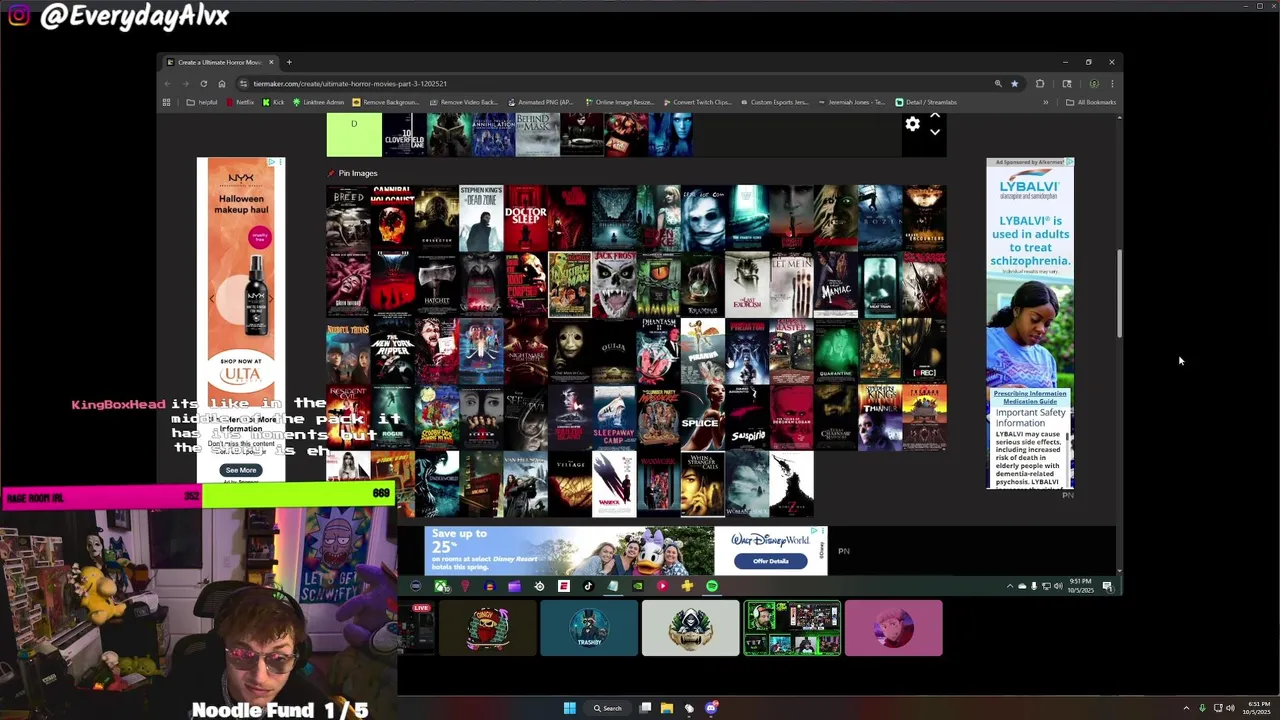Open Chrome extensions puzzle icon
The height and width of the screenshot is (720, 1280).
click(1040, 84)
